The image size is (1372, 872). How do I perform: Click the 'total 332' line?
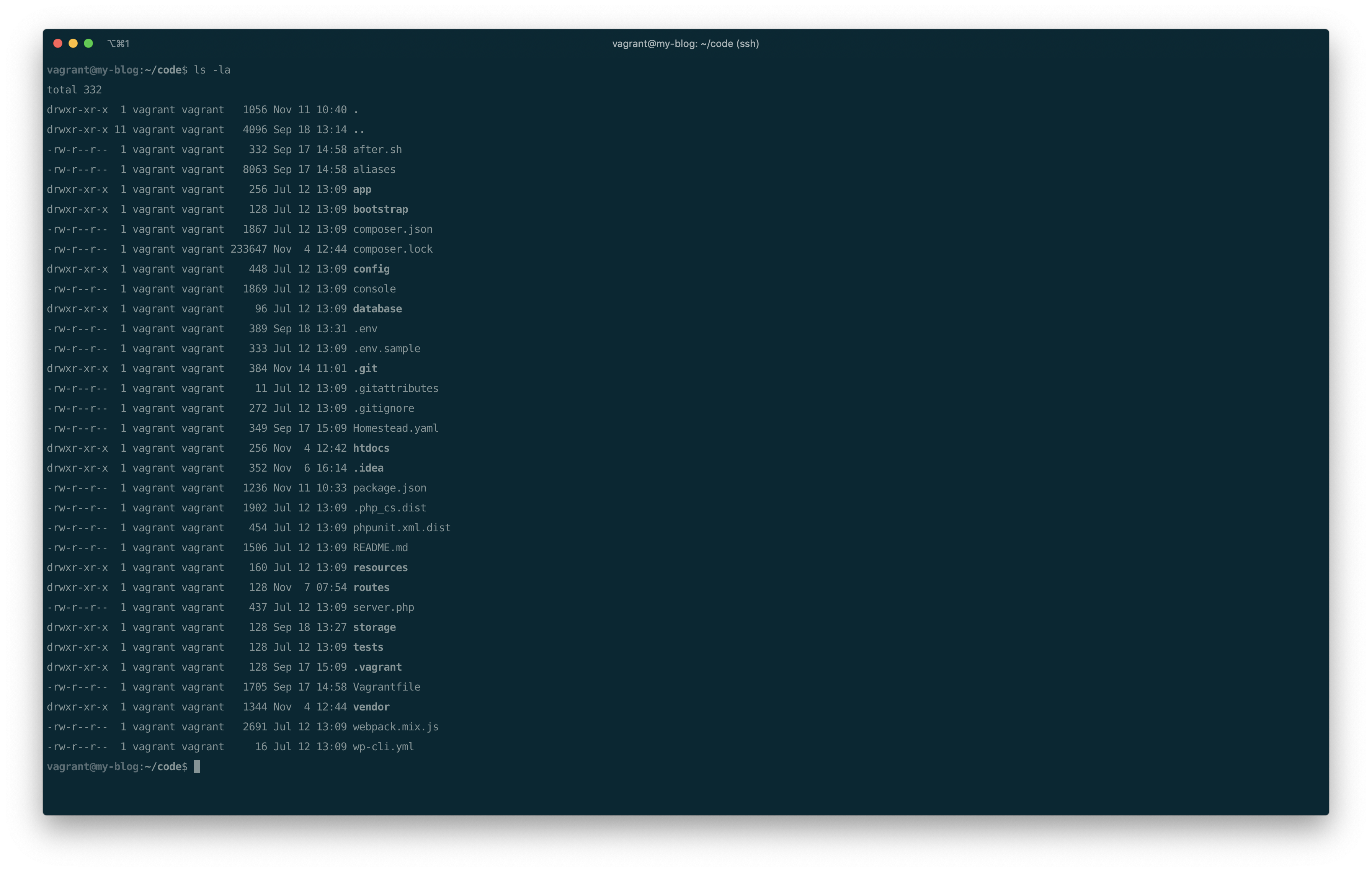74,90
